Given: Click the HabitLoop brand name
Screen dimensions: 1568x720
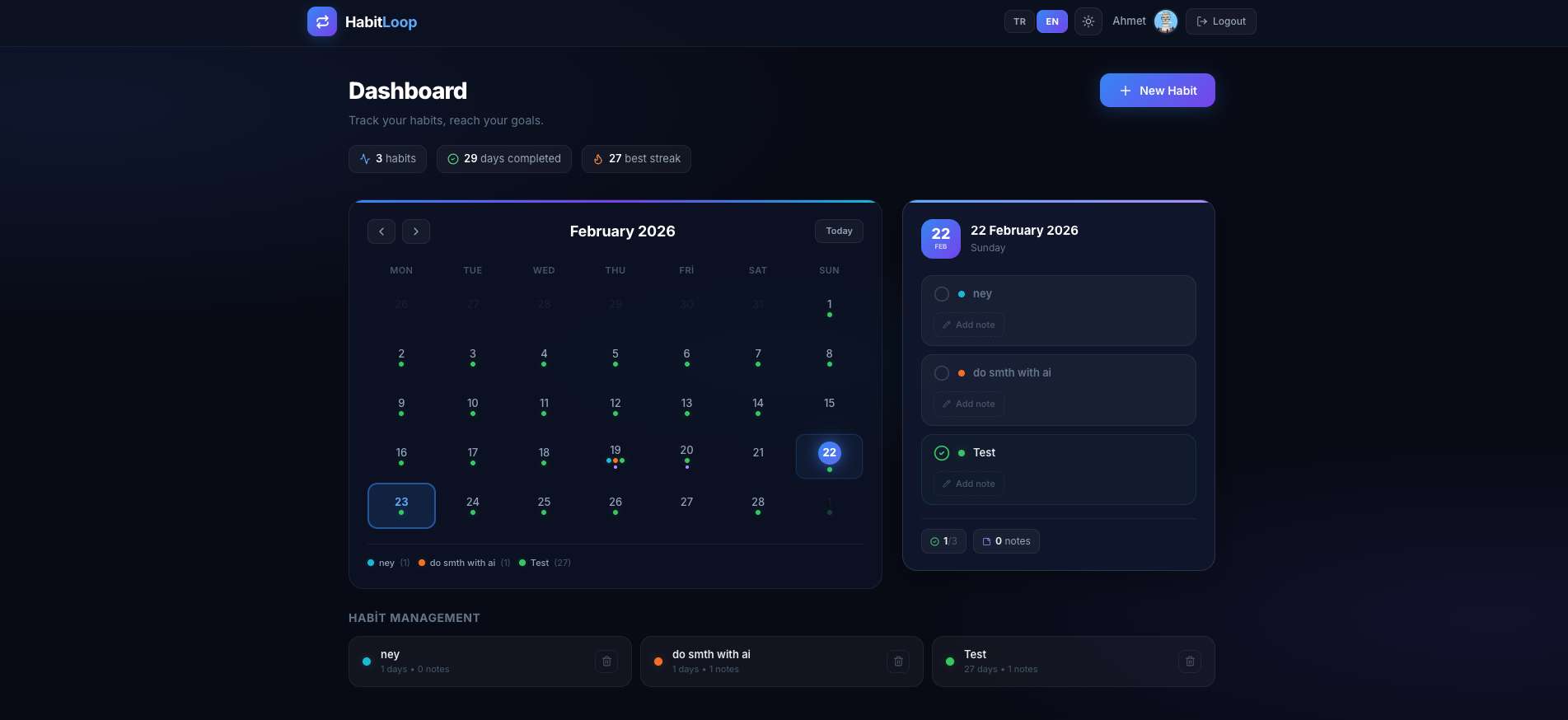Looking at the screenshot, I should pos(381,22).
